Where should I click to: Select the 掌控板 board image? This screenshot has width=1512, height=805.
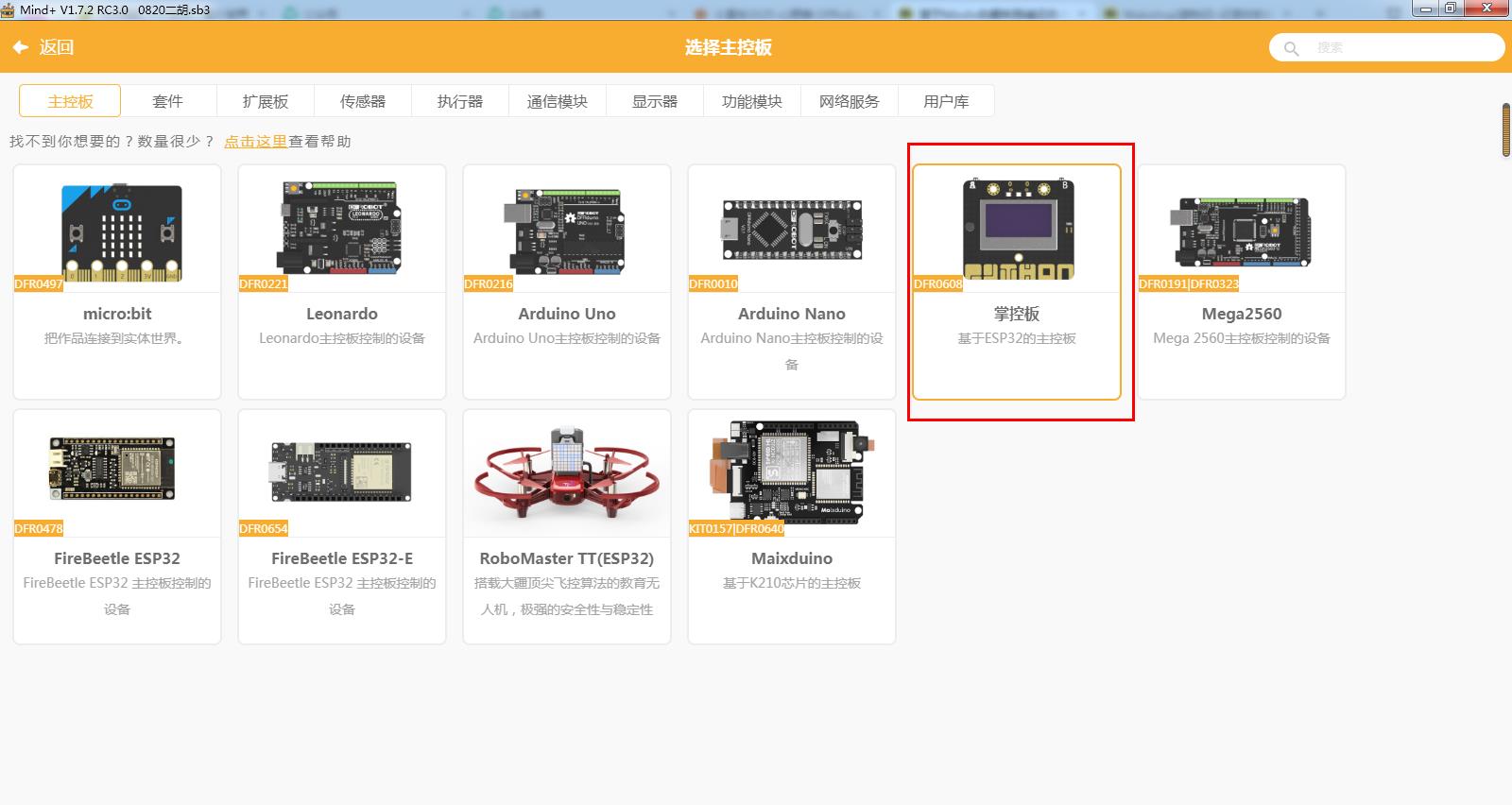[1019, 228]
